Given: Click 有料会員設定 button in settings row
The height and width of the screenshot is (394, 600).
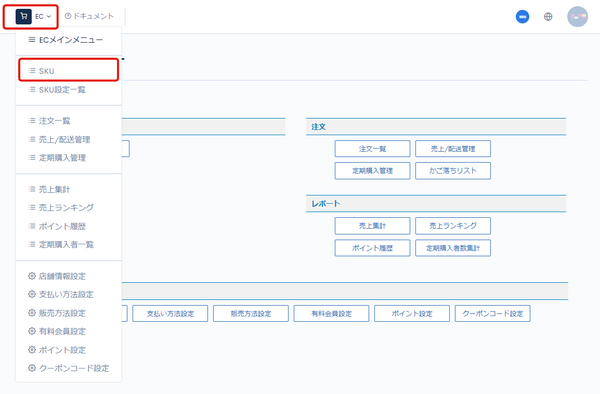Looking at the screenshot, I should pyautogui.click(x=331, y=314).
